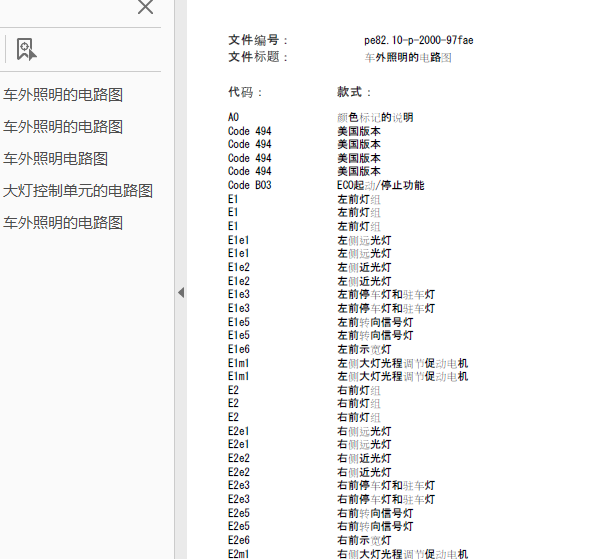
Task: Select the code E2m1
Action: tap(239, 554)
